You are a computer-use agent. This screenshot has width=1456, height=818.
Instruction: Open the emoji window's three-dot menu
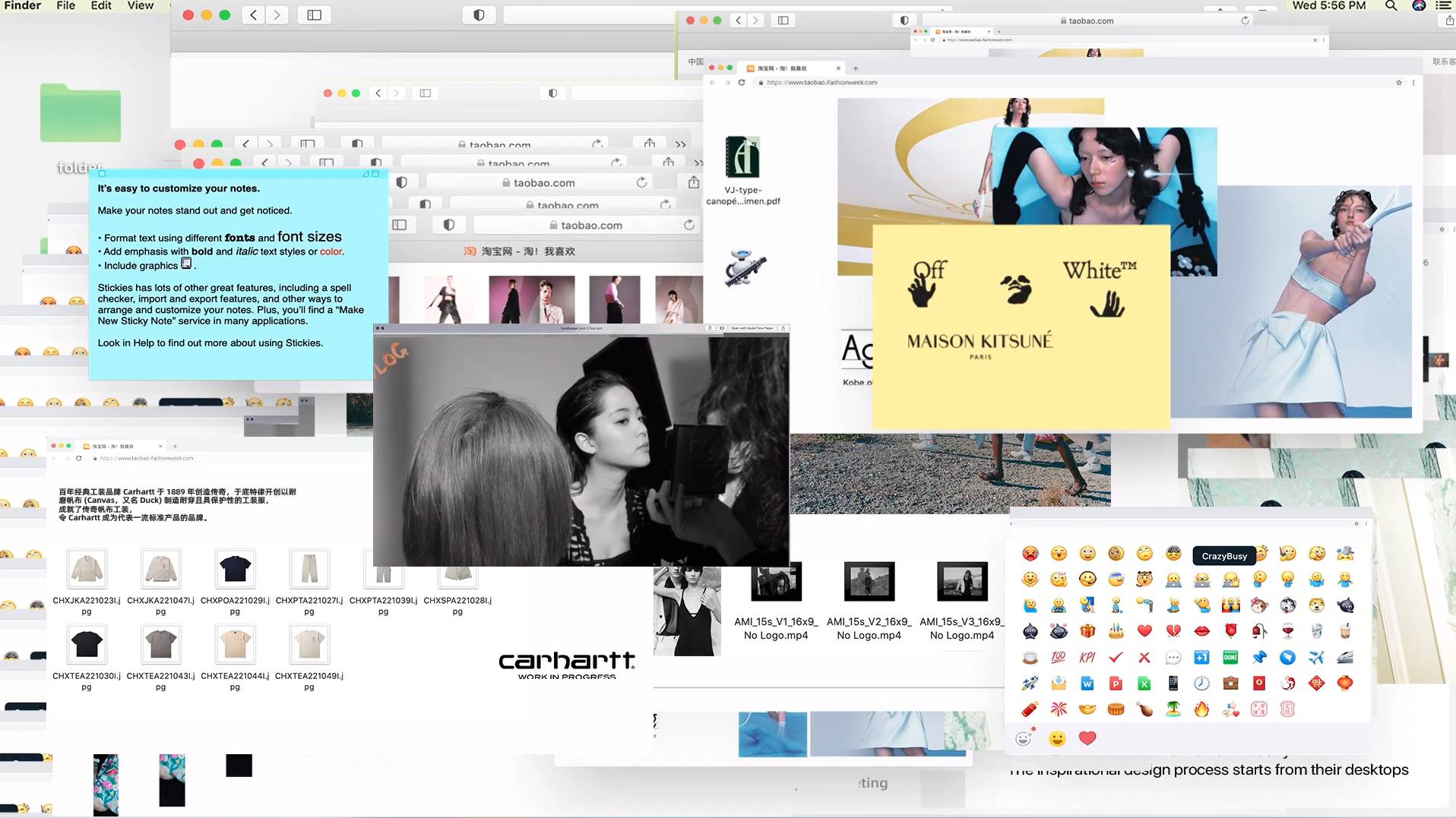point(1366,523)
